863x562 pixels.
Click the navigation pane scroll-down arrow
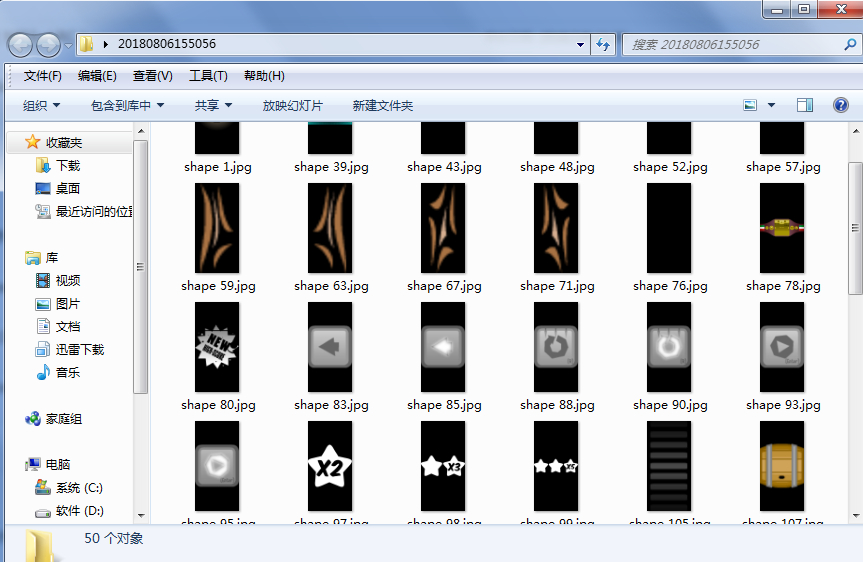click(141, 516)
